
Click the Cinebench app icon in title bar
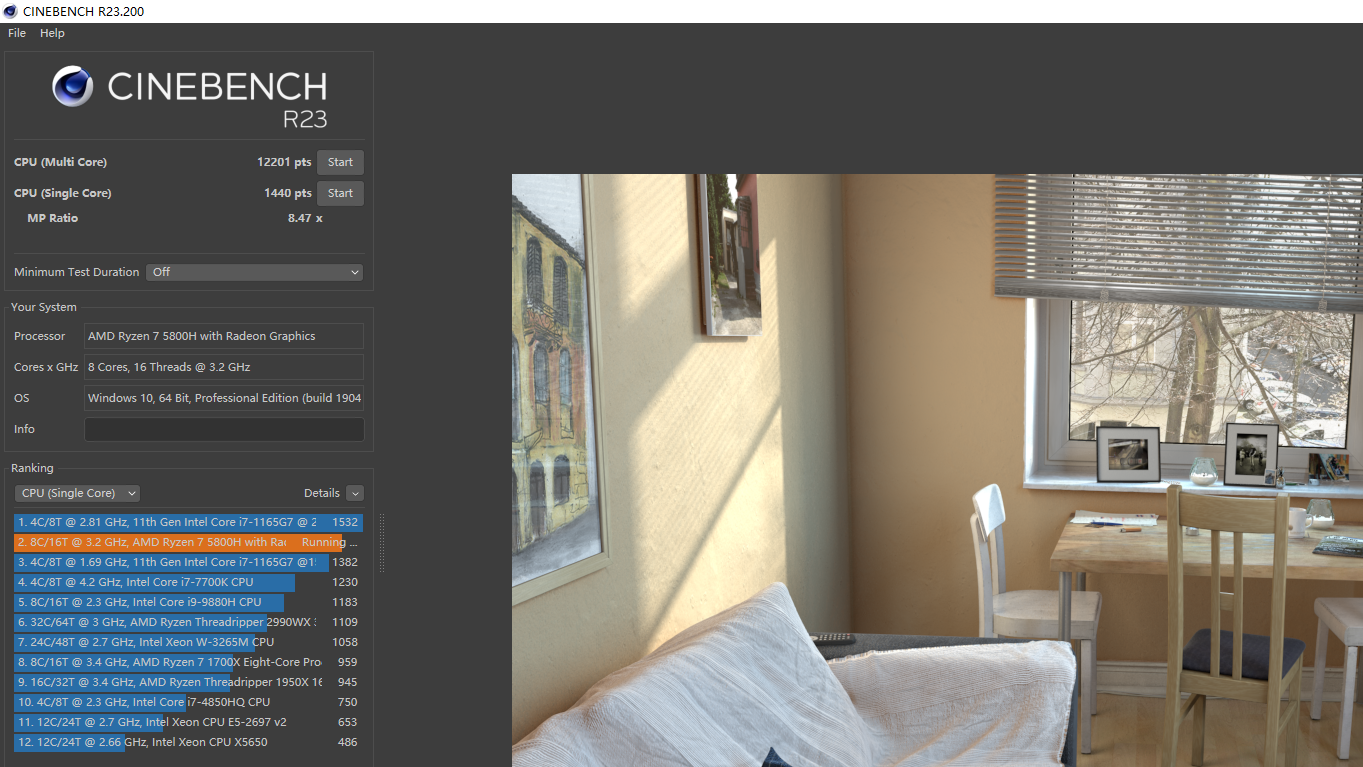(x=10, y=11)
